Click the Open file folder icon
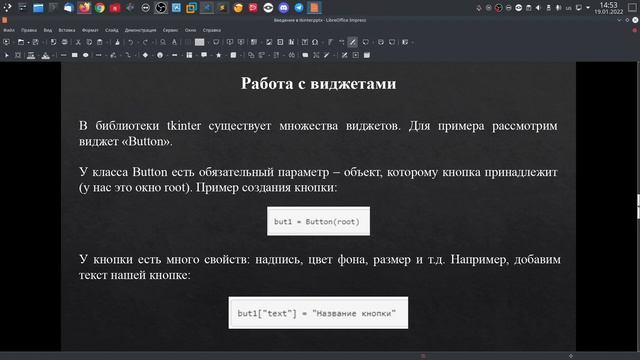 (20, 42)
